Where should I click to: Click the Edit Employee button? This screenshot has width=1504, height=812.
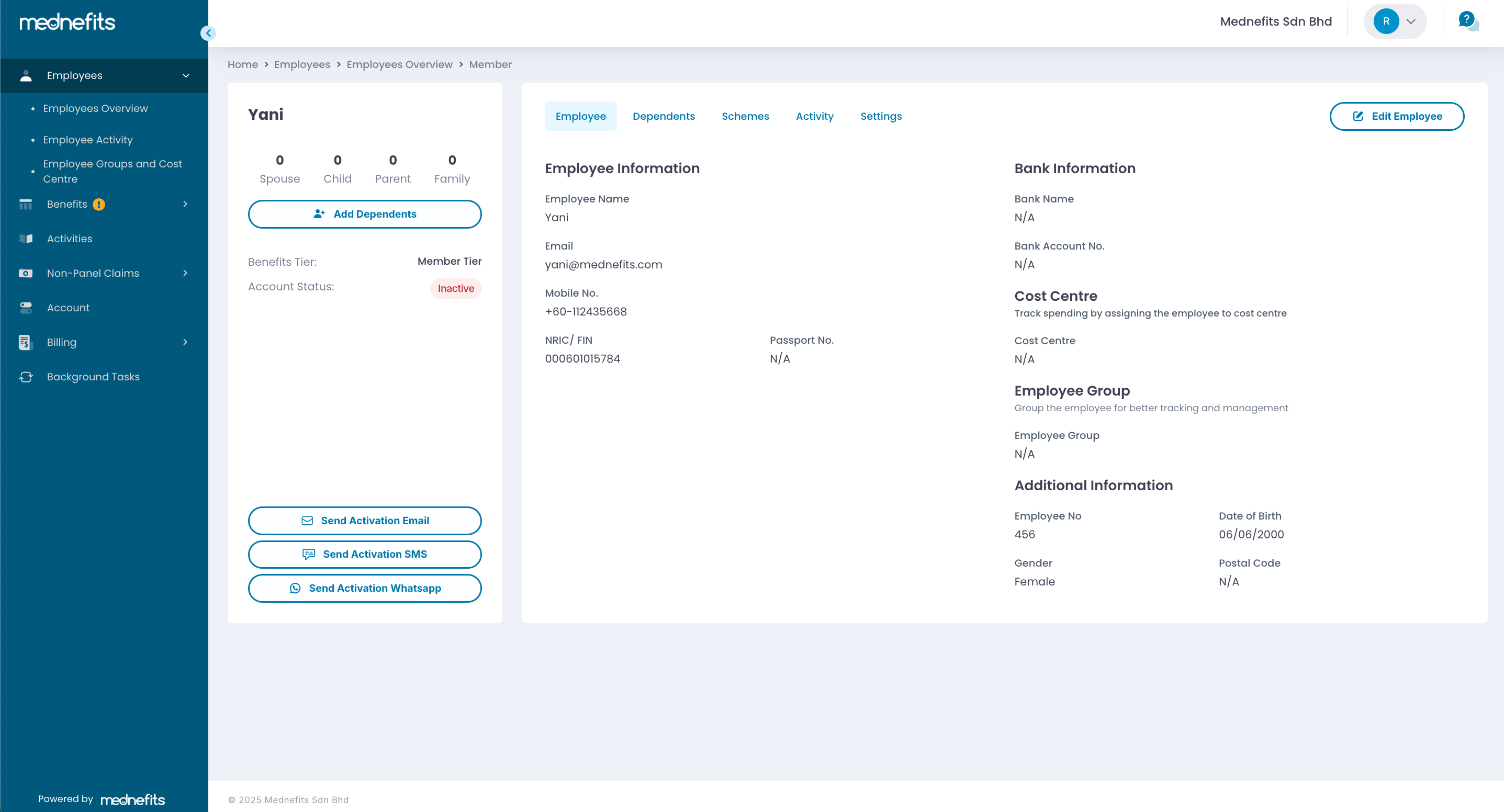pos(1396,116)
